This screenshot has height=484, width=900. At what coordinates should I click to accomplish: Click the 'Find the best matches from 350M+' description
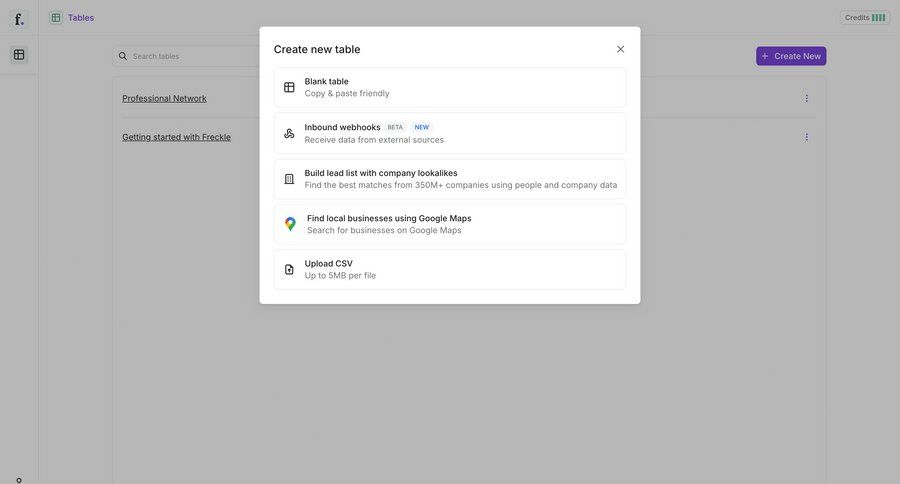click(x=461, y=185)
